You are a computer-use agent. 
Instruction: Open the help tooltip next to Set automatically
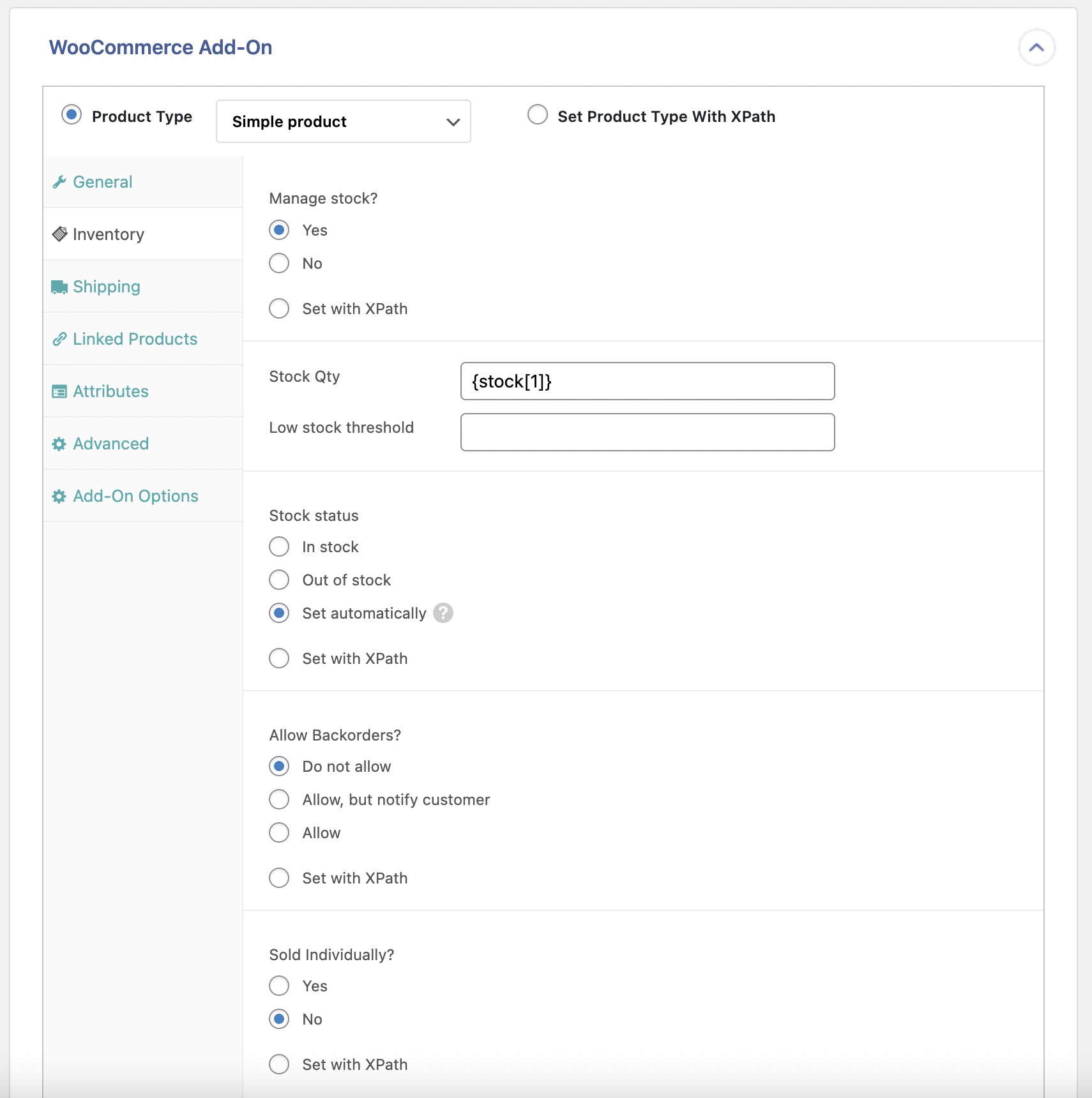[443, 613]
